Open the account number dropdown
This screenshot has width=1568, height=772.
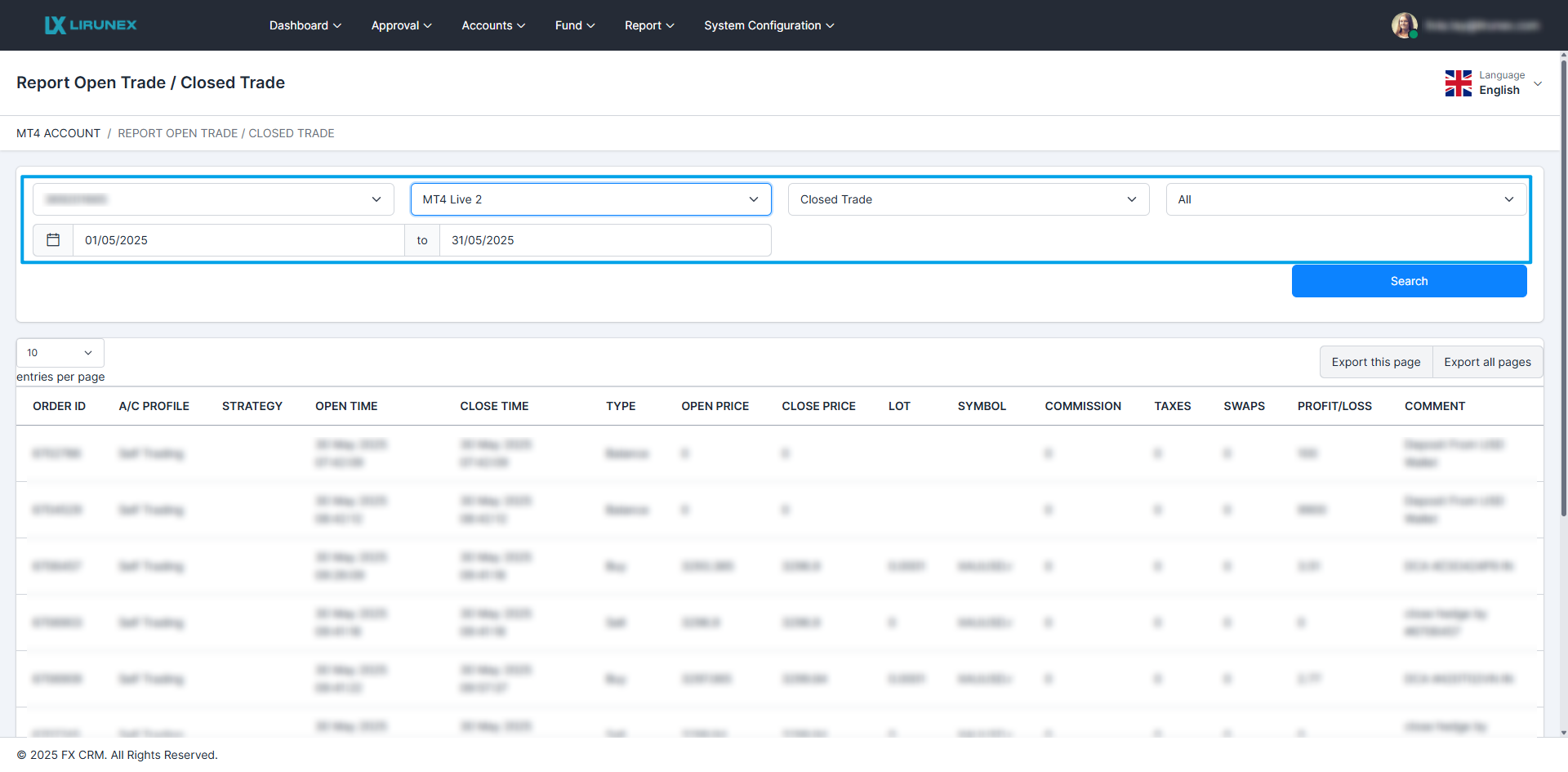click(x=213, y=199)
